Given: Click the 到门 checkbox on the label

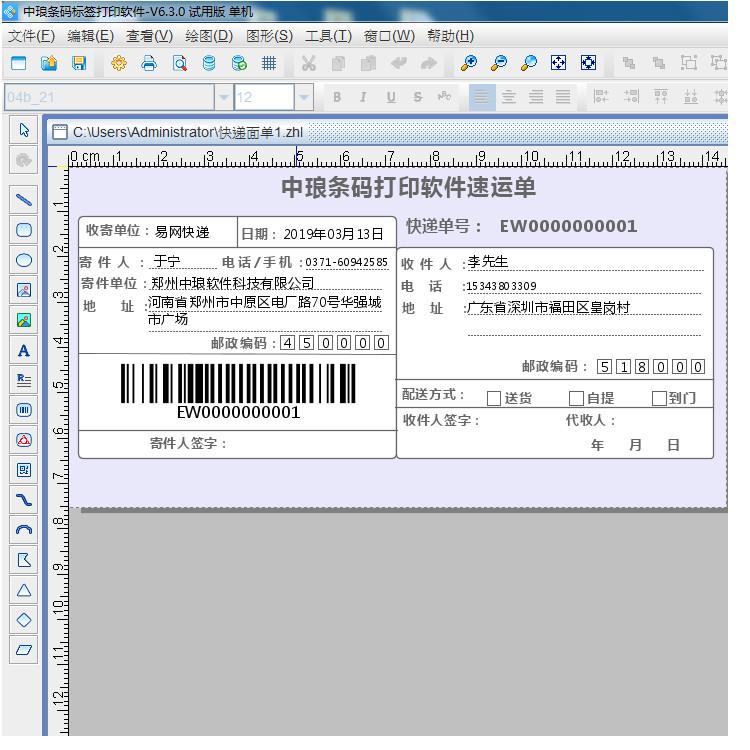Looking at the screenshot, I should [659, 398].
